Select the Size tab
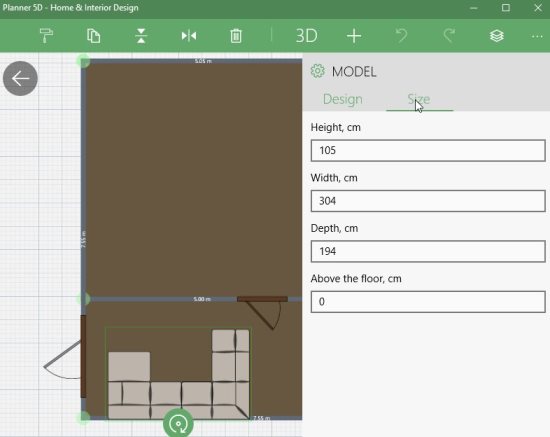Viewport: 550px width, 437px height. tap(419, 99)
